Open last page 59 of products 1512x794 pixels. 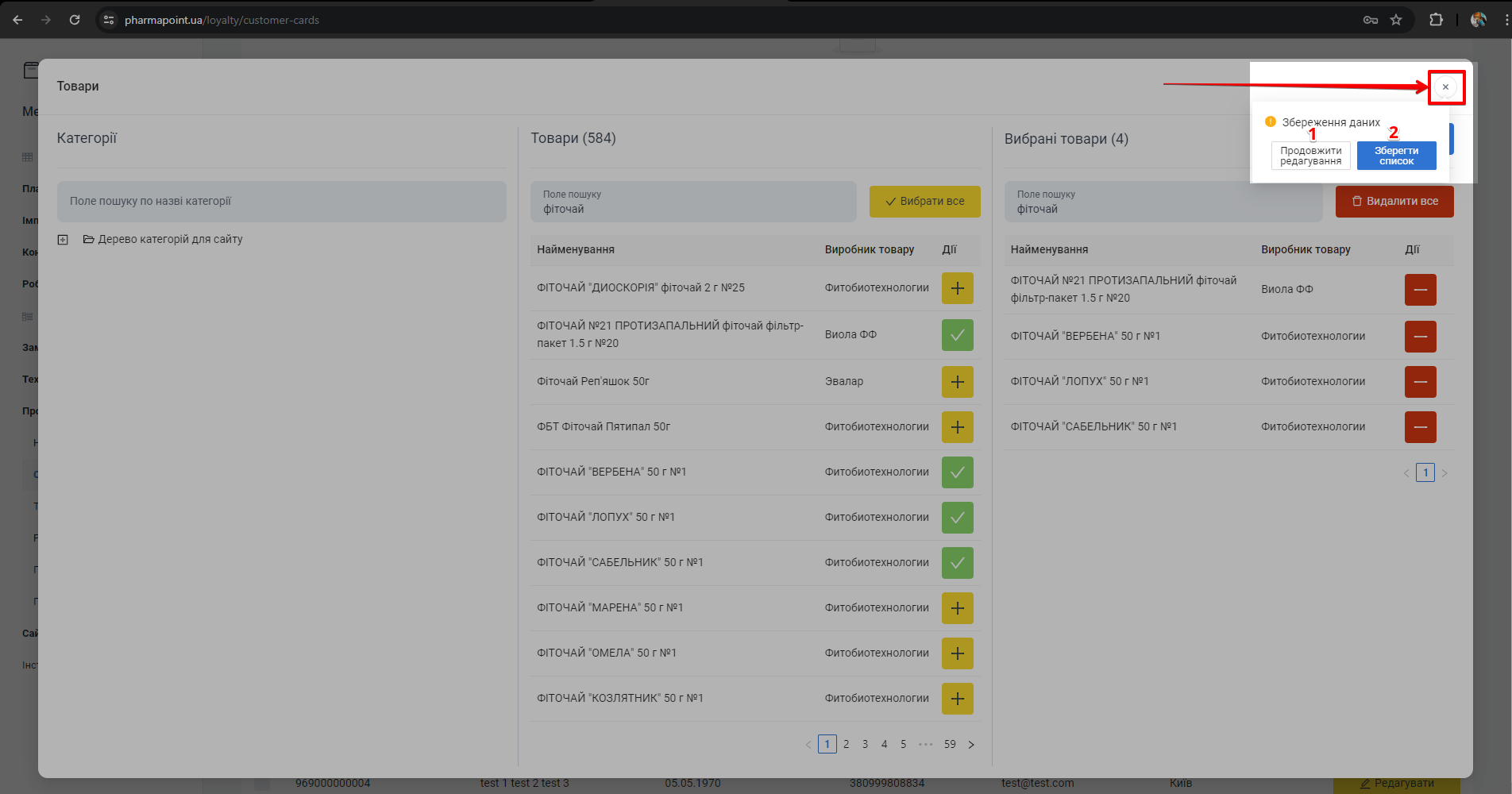point(950,745)
